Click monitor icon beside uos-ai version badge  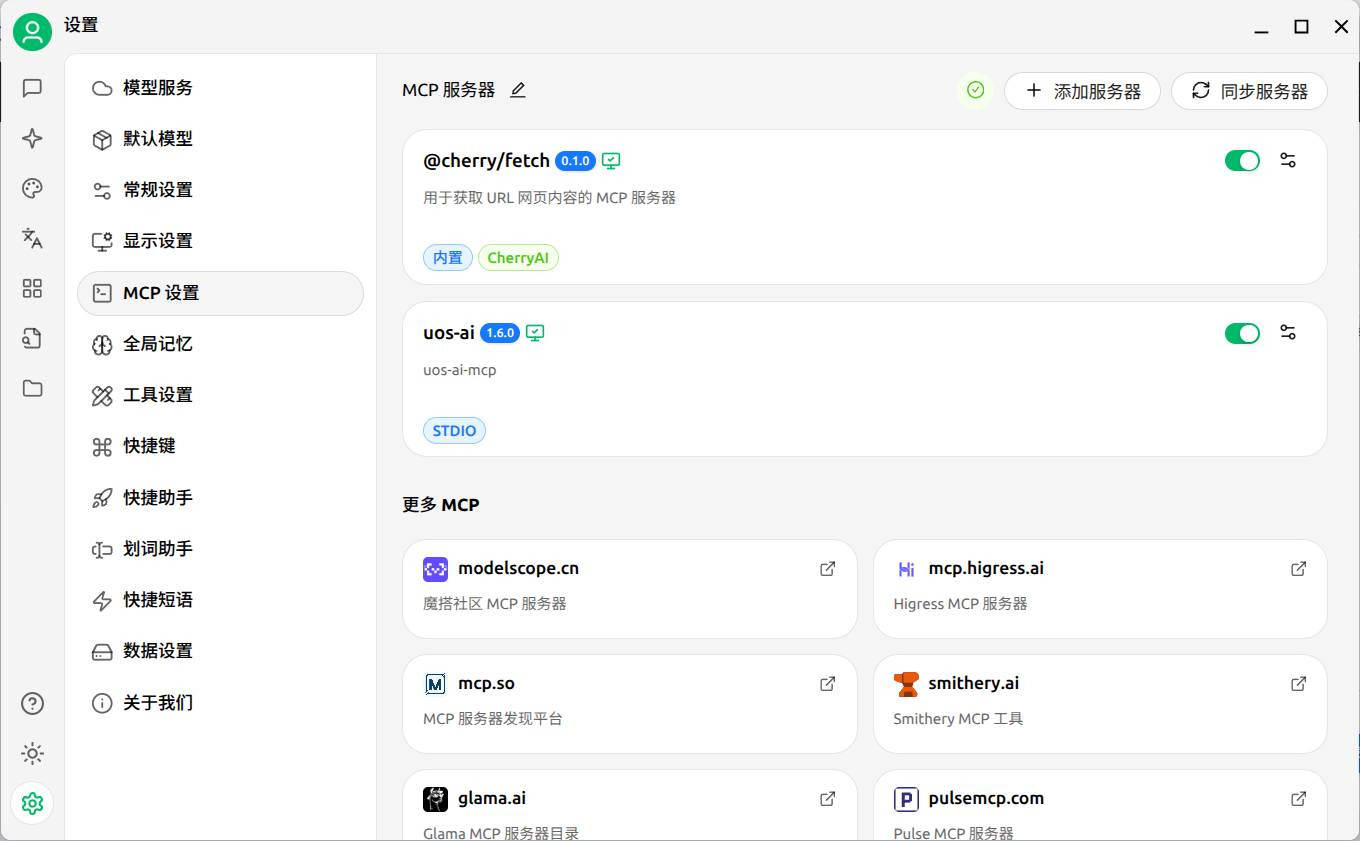pos(535,333)
